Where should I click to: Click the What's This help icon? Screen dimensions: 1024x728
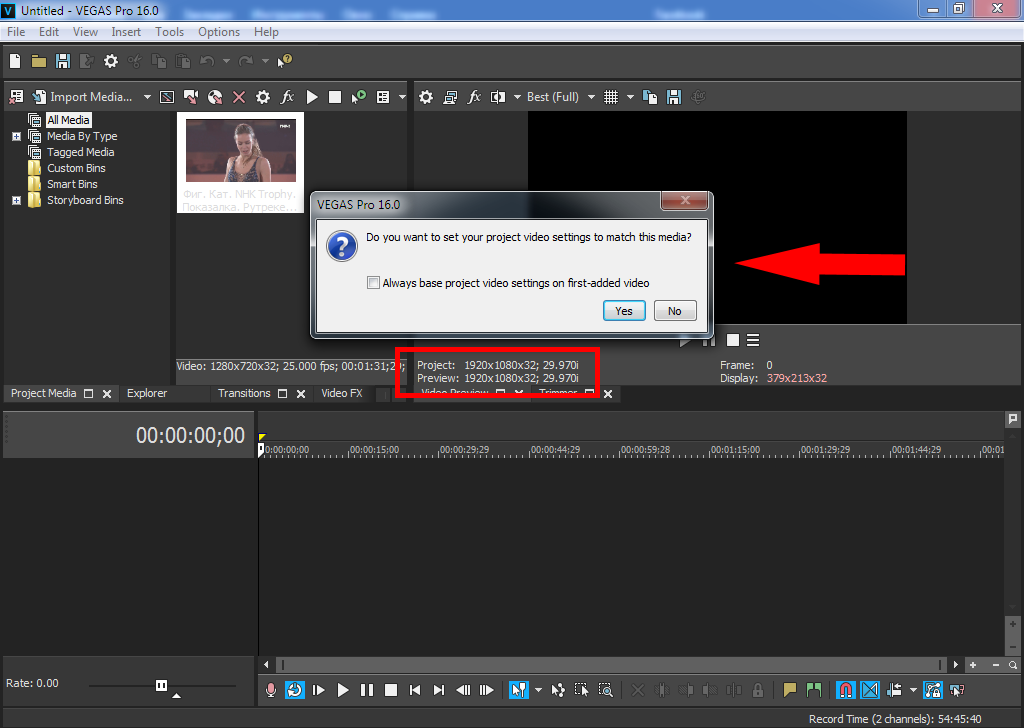(x=285, y=61)
